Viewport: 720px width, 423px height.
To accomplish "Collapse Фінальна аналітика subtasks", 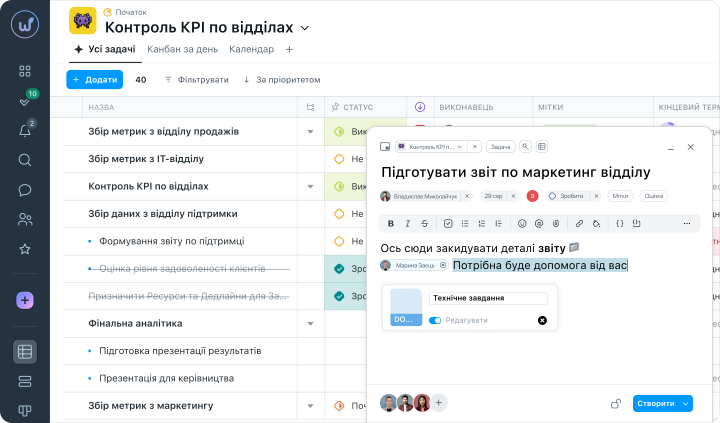I will [x=310, y=323].
